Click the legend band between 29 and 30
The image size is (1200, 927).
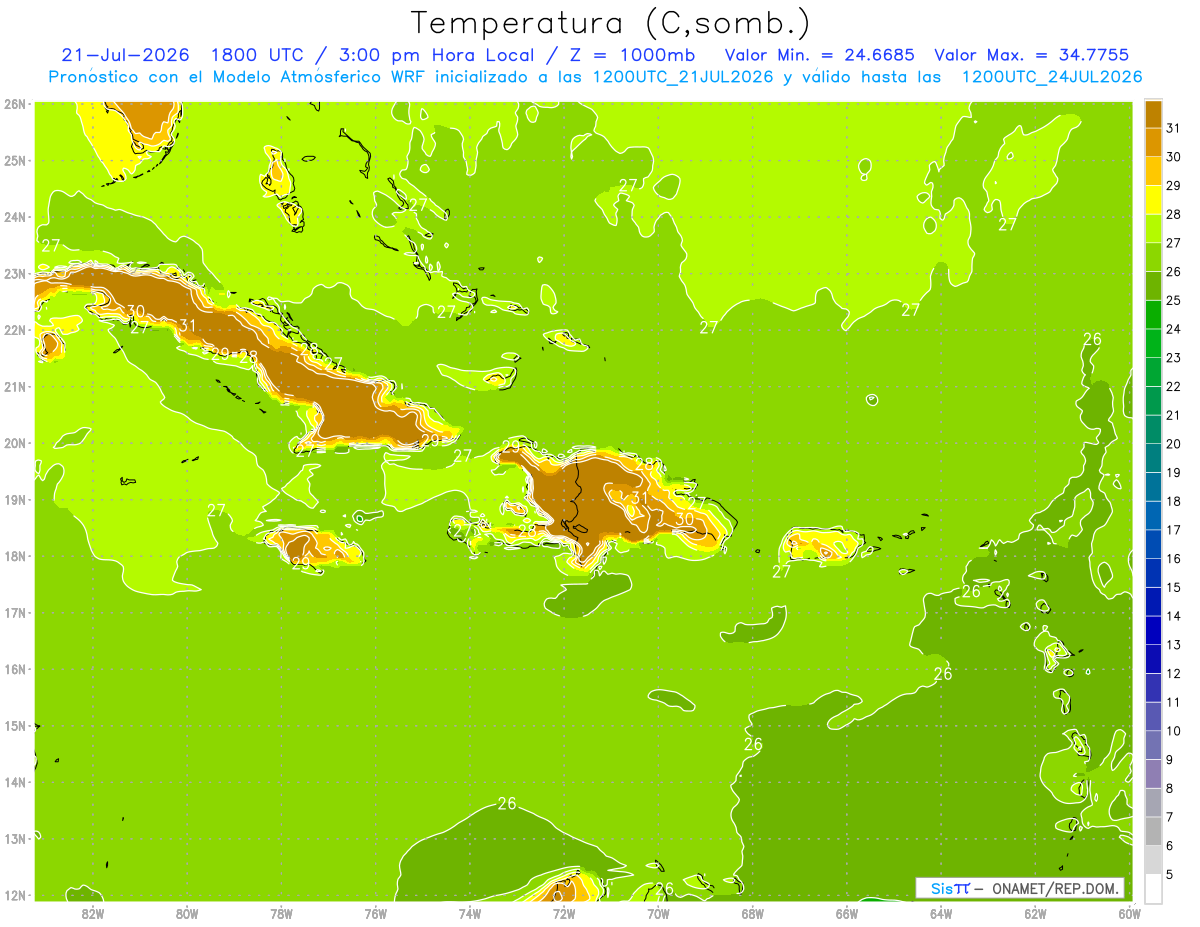click(1152, 171)
